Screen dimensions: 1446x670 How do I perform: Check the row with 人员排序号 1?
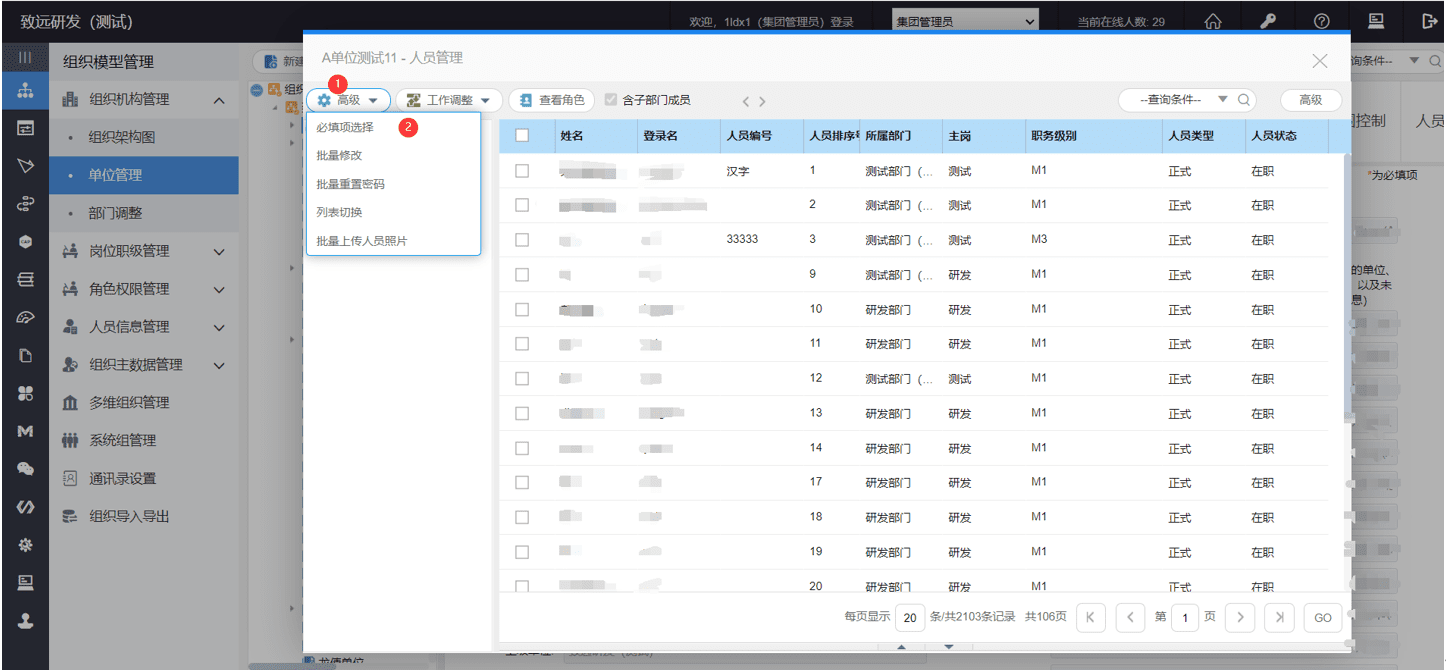[522, 171]
